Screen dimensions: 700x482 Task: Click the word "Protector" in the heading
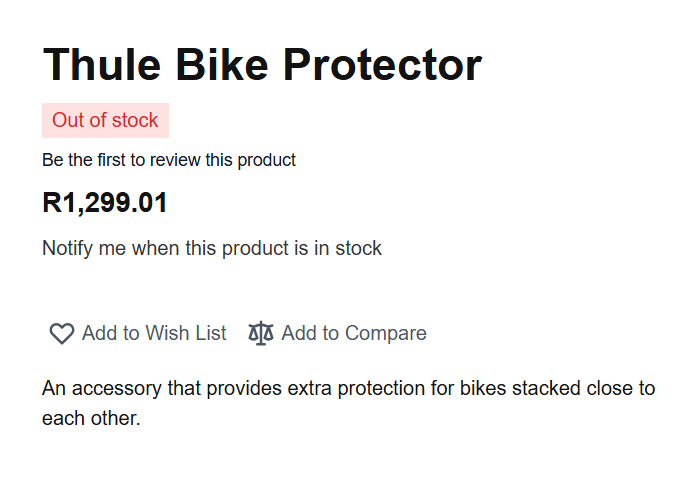[x=382, y=65]
